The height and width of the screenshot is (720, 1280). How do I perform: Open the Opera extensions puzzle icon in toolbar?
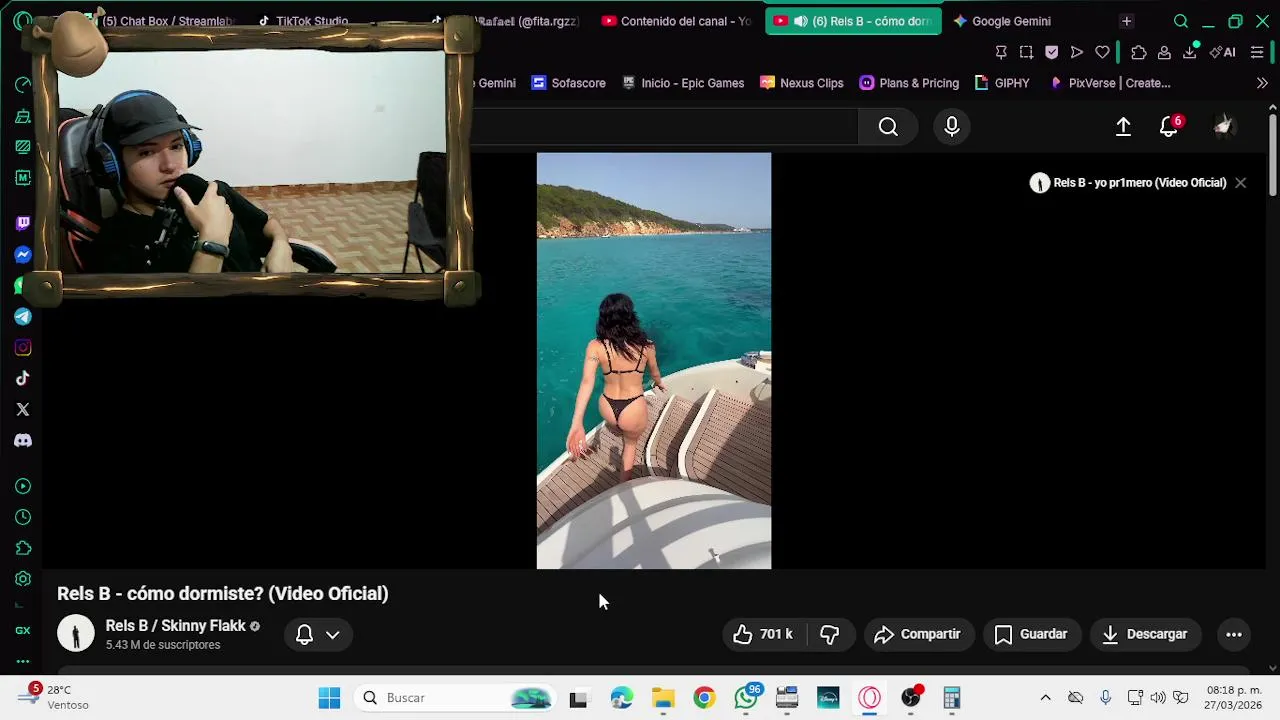1139,52
